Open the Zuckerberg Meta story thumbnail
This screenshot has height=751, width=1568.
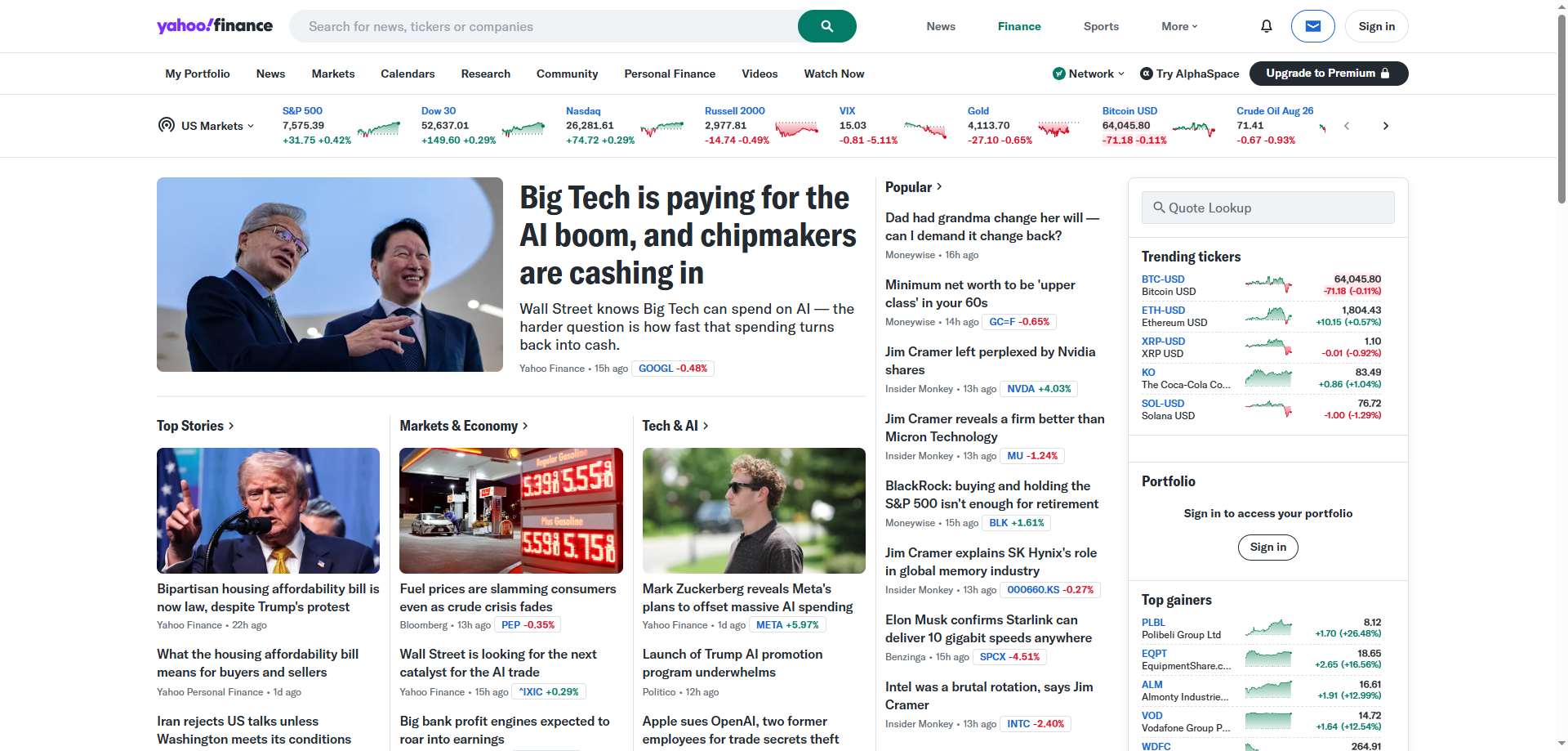pyautogui.click(x=754, y=511)
